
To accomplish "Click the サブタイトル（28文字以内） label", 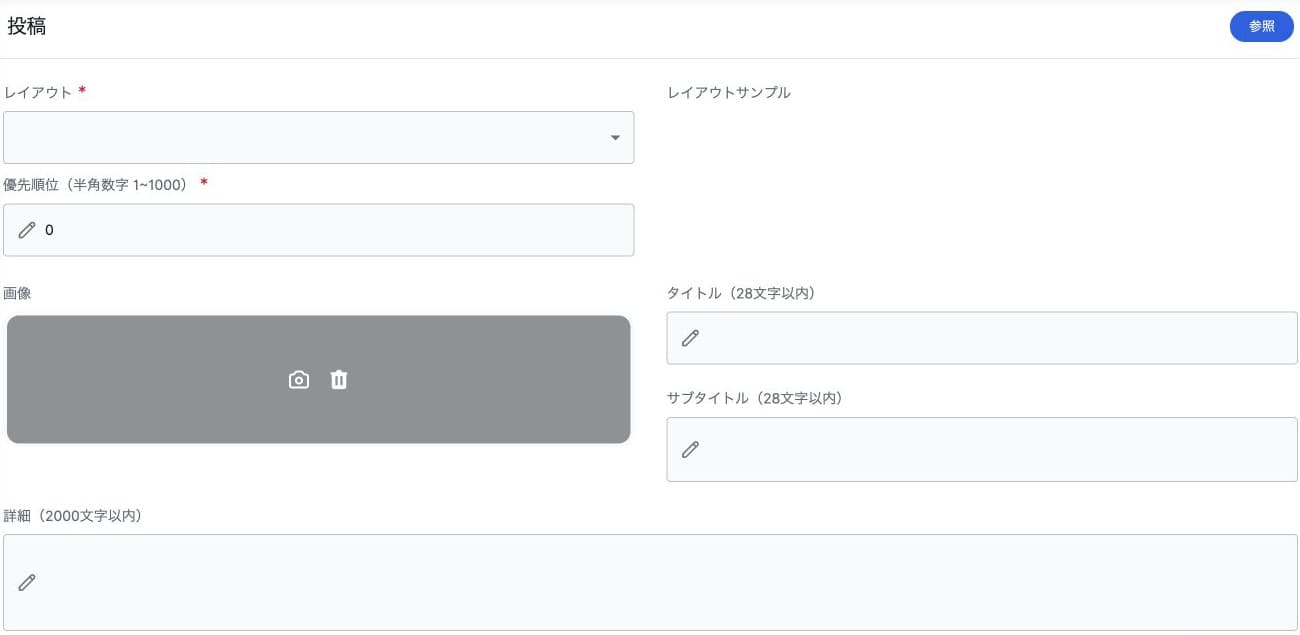I will coord(755,398).
